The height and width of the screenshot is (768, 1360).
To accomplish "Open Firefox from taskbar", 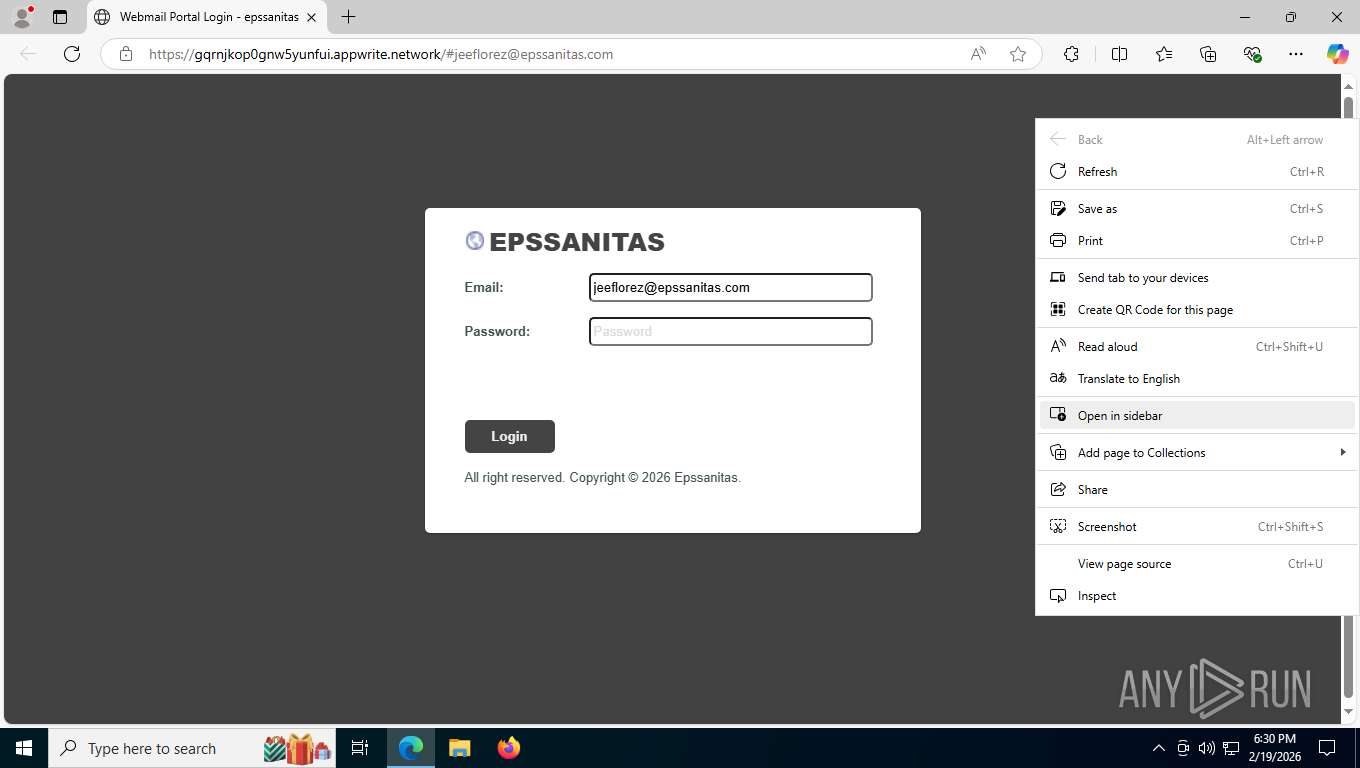I will [508, 748].
